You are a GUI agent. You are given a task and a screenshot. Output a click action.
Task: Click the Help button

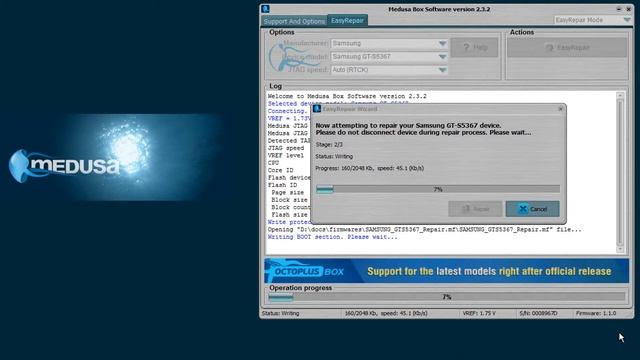coord(474,47)
